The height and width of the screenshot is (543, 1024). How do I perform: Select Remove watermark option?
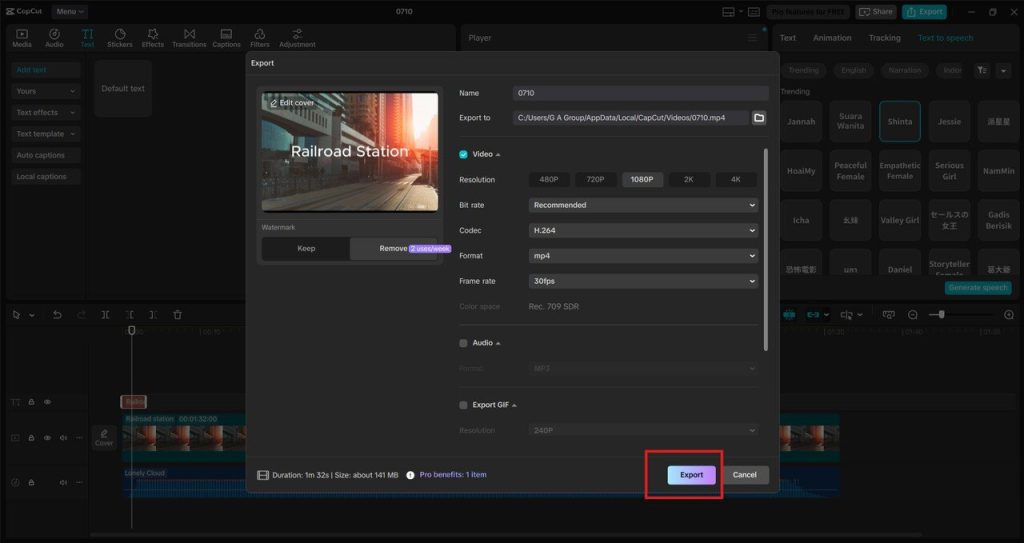tap(394, 248)
